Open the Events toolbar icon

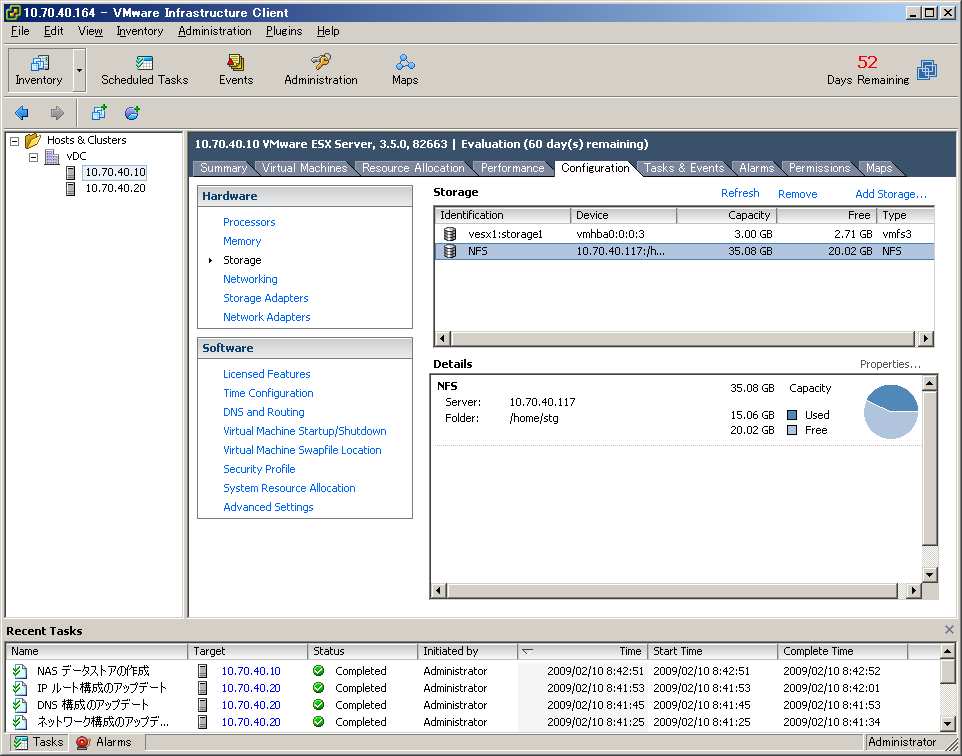(236, 70)
